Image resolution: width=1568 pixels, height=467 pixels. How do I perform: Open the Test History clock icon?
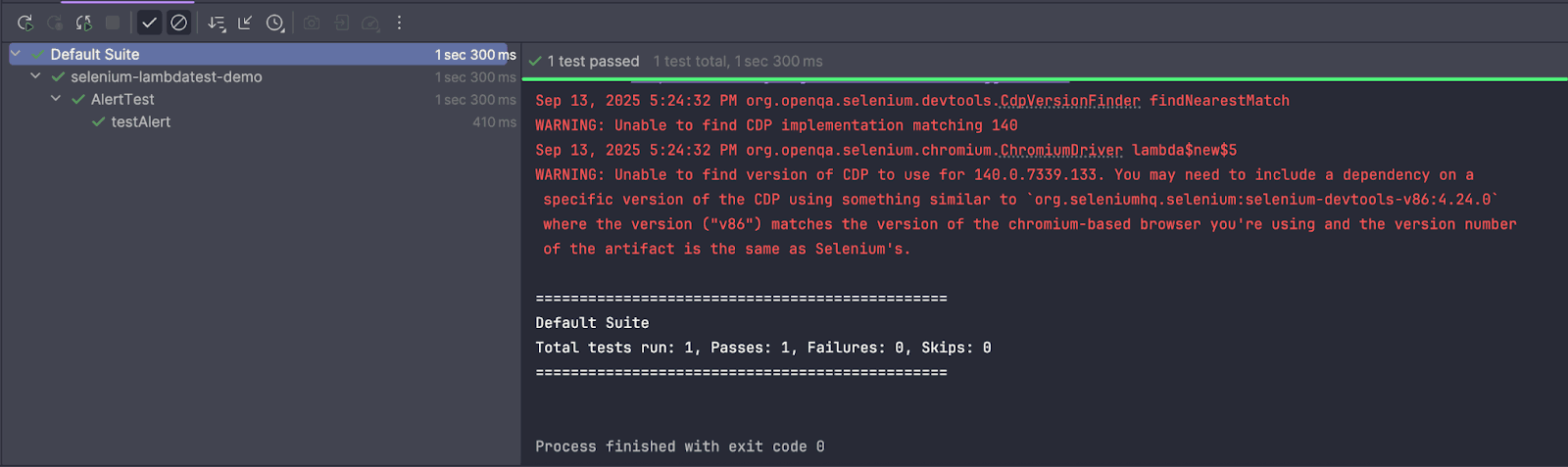click(275, 23)
